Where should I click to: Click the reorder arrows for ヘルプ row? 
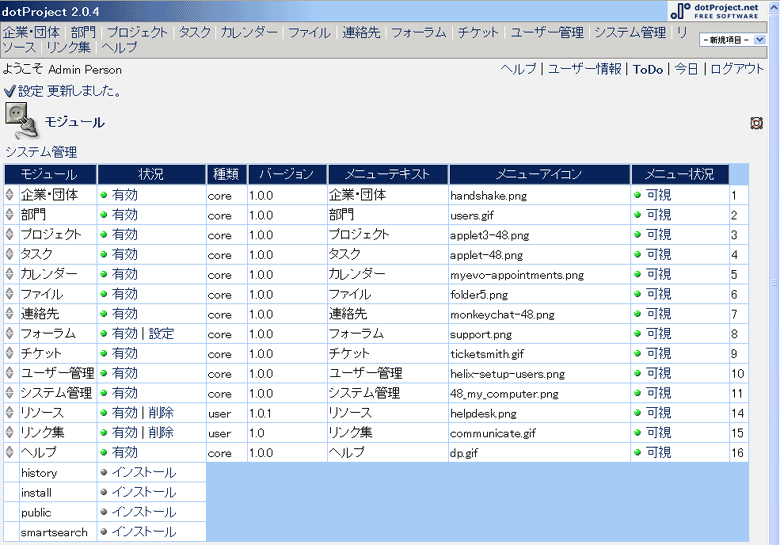[x=9, y=452]
